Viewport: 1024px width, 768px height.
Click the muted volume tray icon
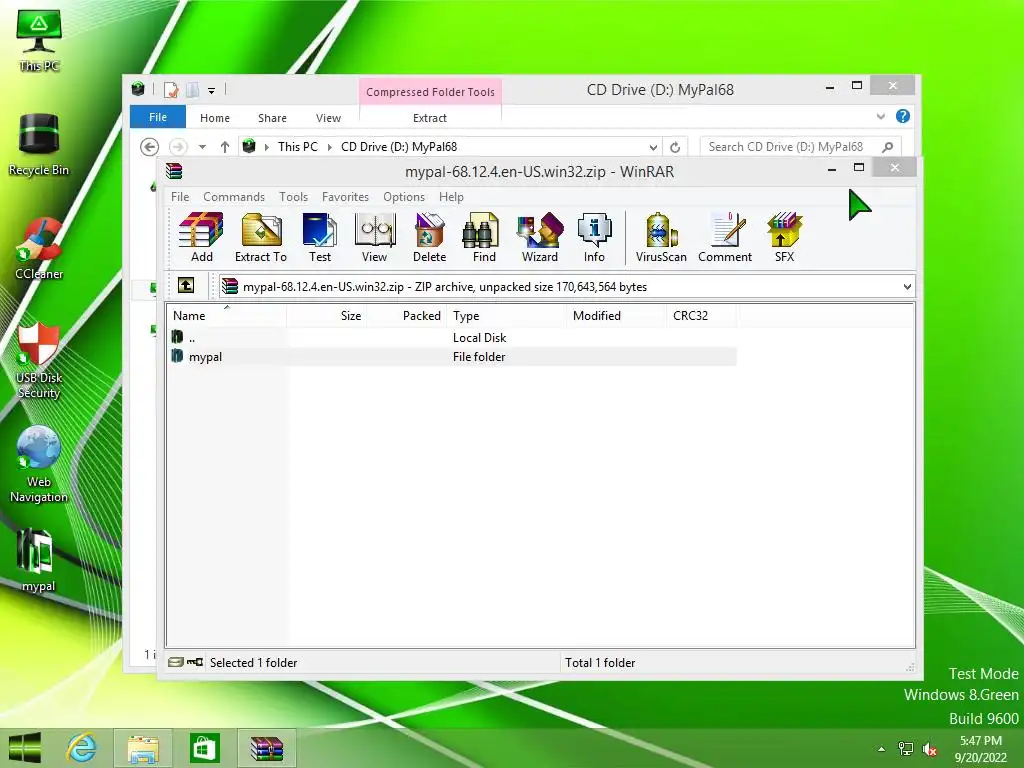tap(929, 749)
